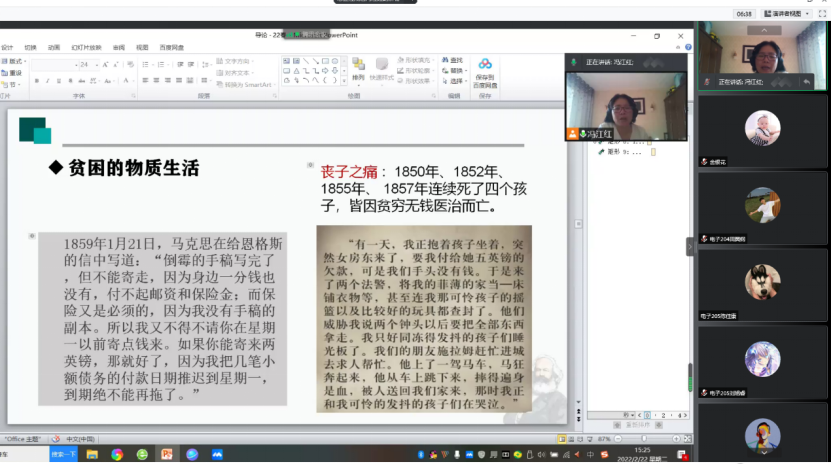Click the 查找 find icon in ribbon
Image resolution: width=831 pixels, height=464 pixels.
[x=451, y=60]
